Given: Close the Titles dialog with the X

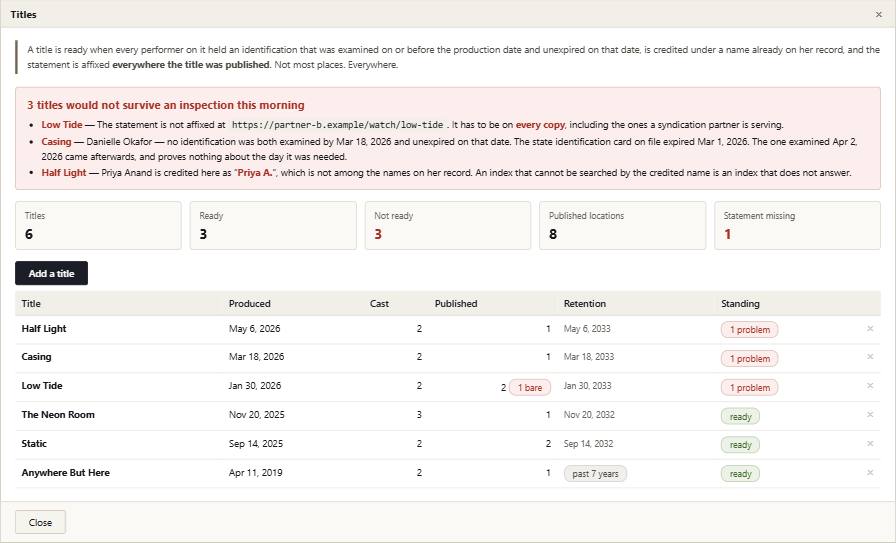Looking at the screenshot, I should click(879, 14).
